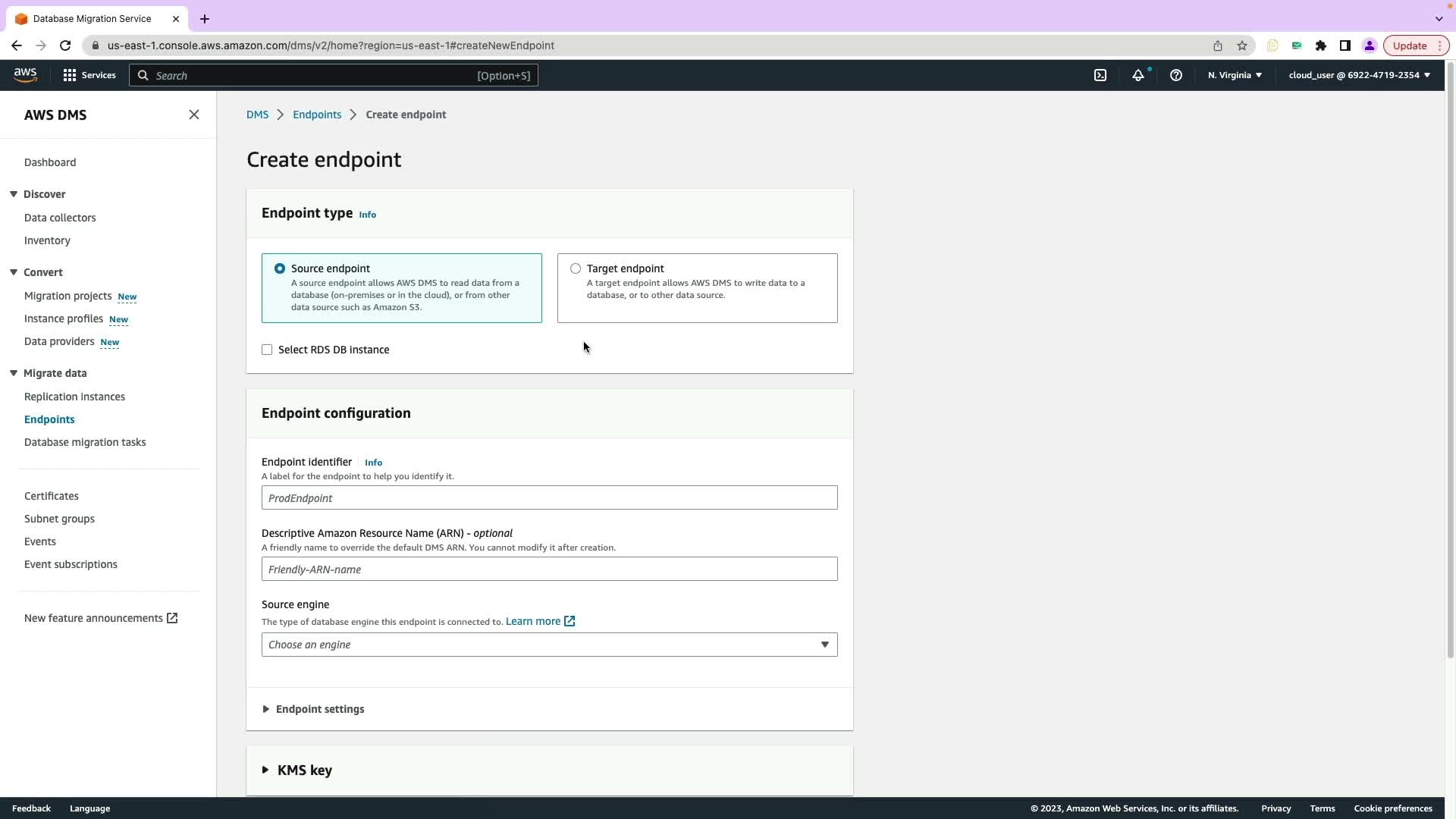1456x819 pixels.
Task: Click the Endpoints breadcrumb link
Action: pos(317,115)
